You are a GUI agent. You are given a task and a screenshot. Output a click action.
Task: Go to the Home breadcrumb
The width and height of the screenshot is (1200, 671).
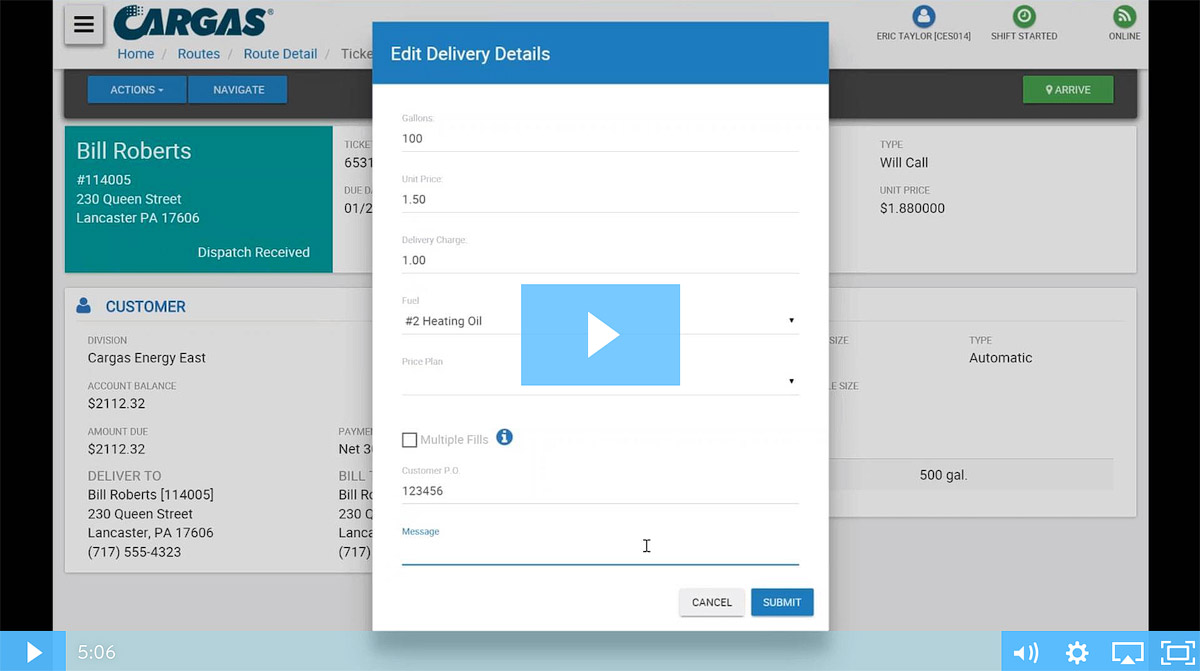(136, 54)
